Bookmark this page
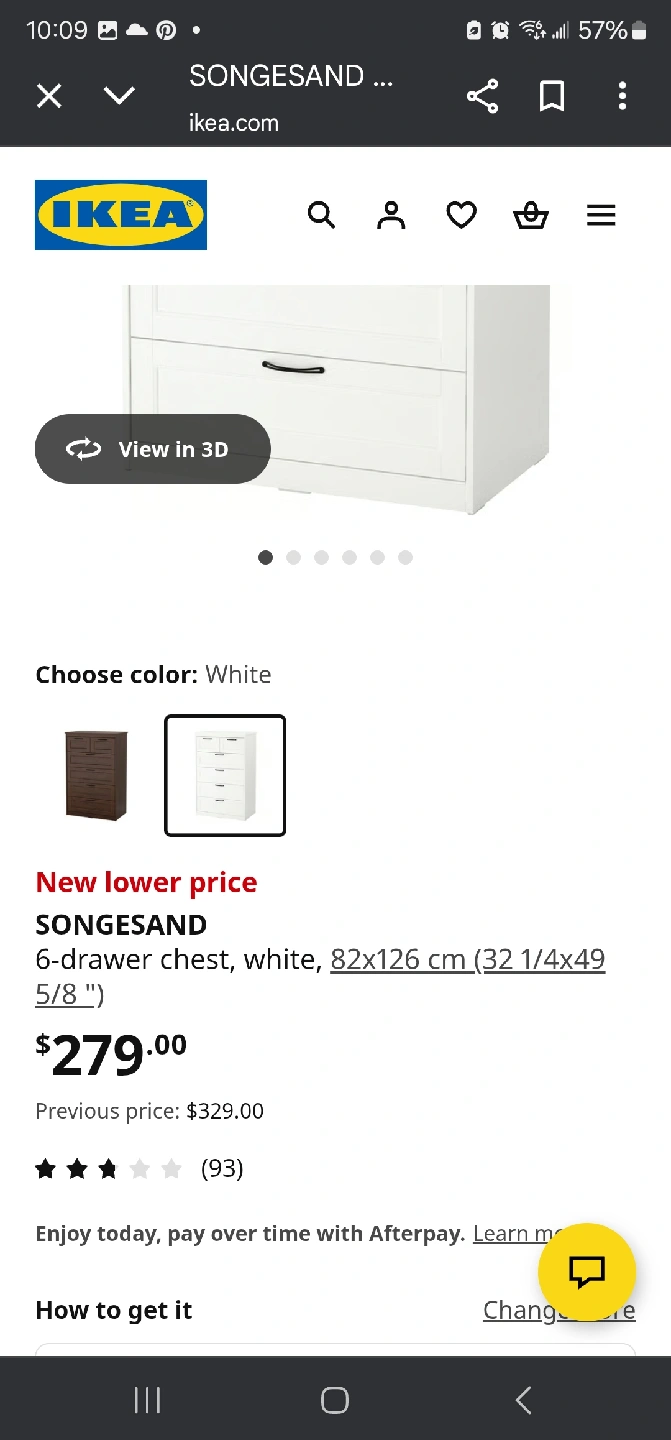The width and height of the screenshot is (671, 1440). click(552, 96)
